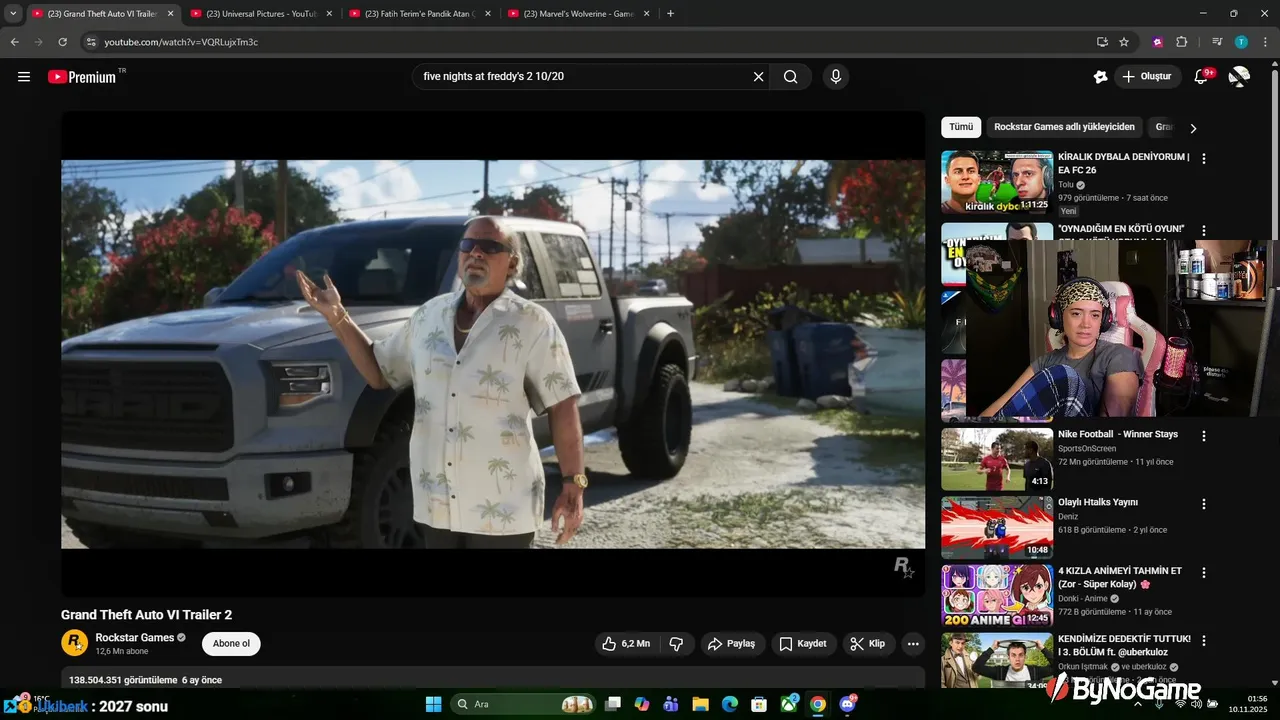Open the media controls icon in Chrome toolbar
1280x720 pixels.
[1217, 42]
